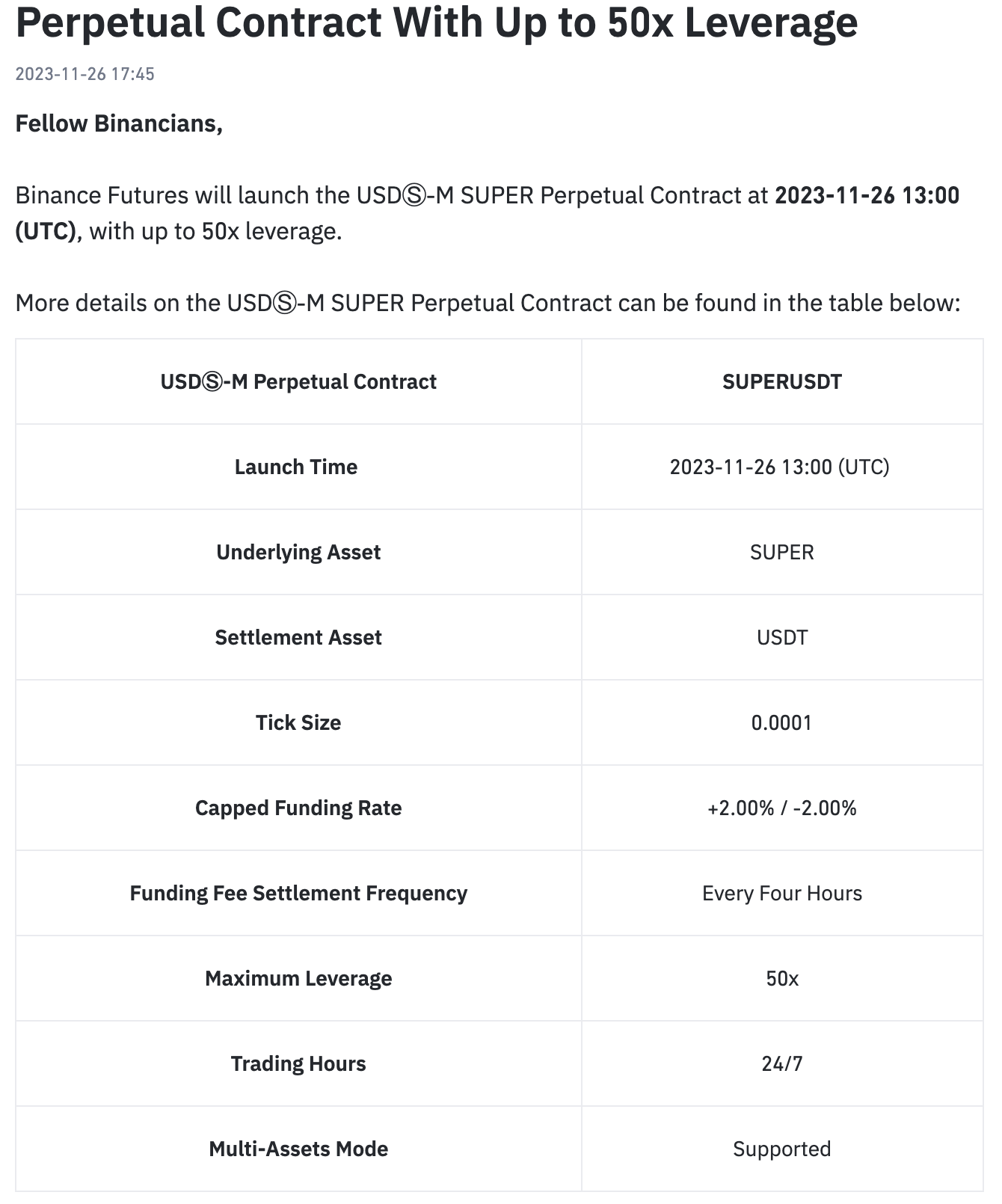Click the bold launch date 2023-11-26 13:00
The width and height of the screenshot is (1002, 1204).
(867, 195)
